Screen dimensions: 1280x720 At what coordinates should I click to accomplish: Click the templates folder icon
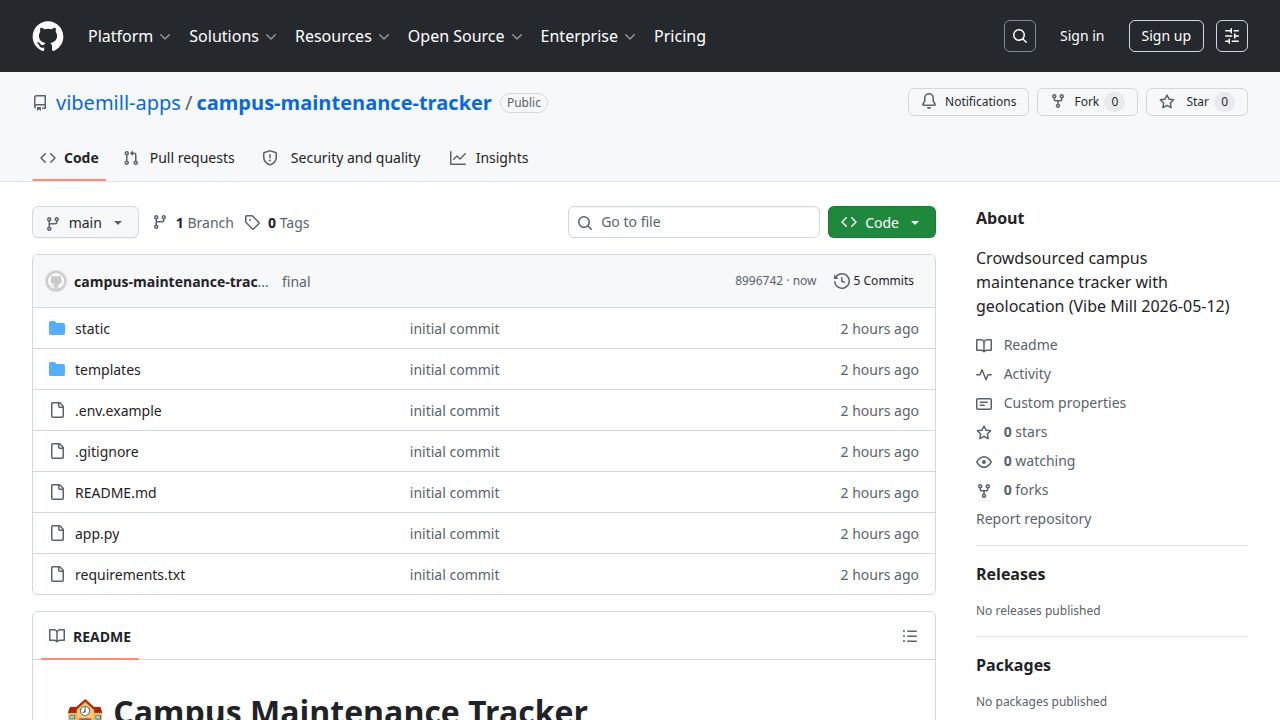[x=57, y=370]
